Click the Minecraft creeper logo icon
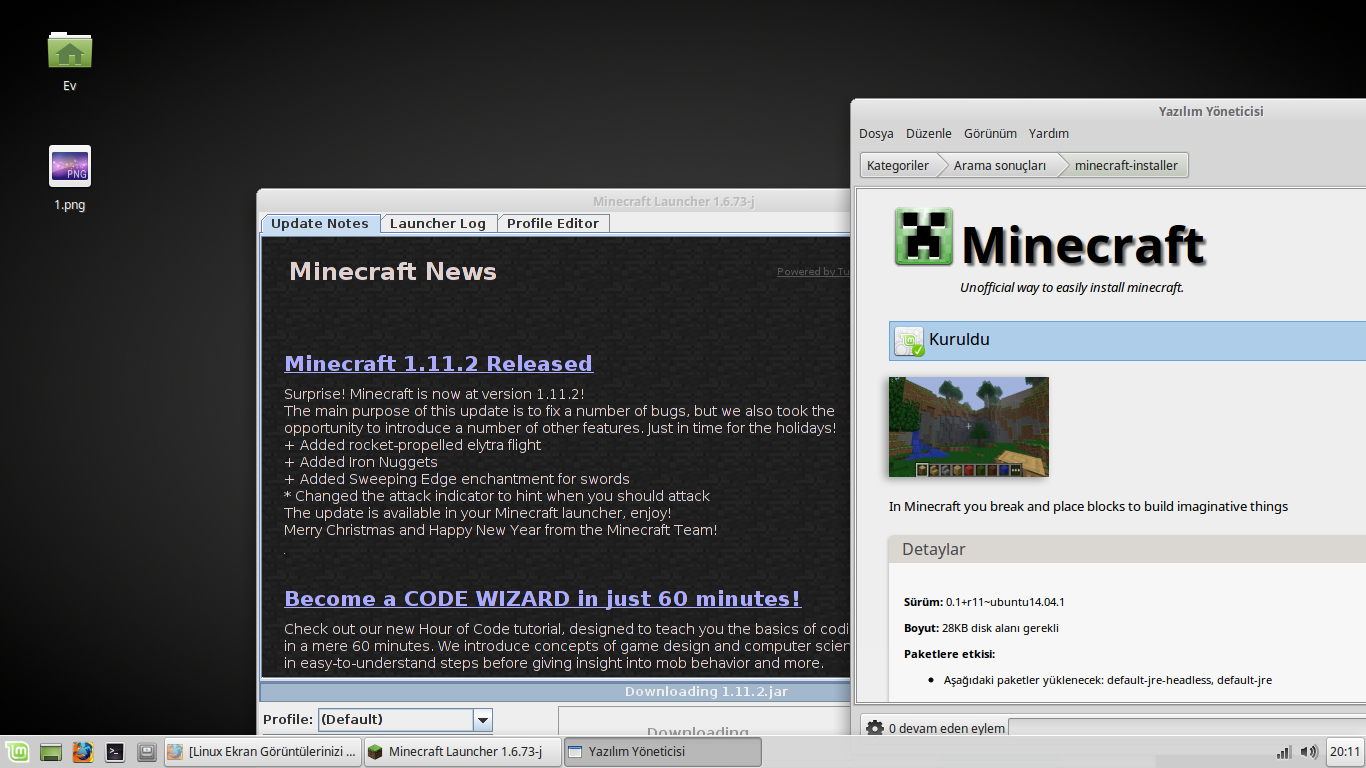The image size is (1366, 768). (924, 237)
